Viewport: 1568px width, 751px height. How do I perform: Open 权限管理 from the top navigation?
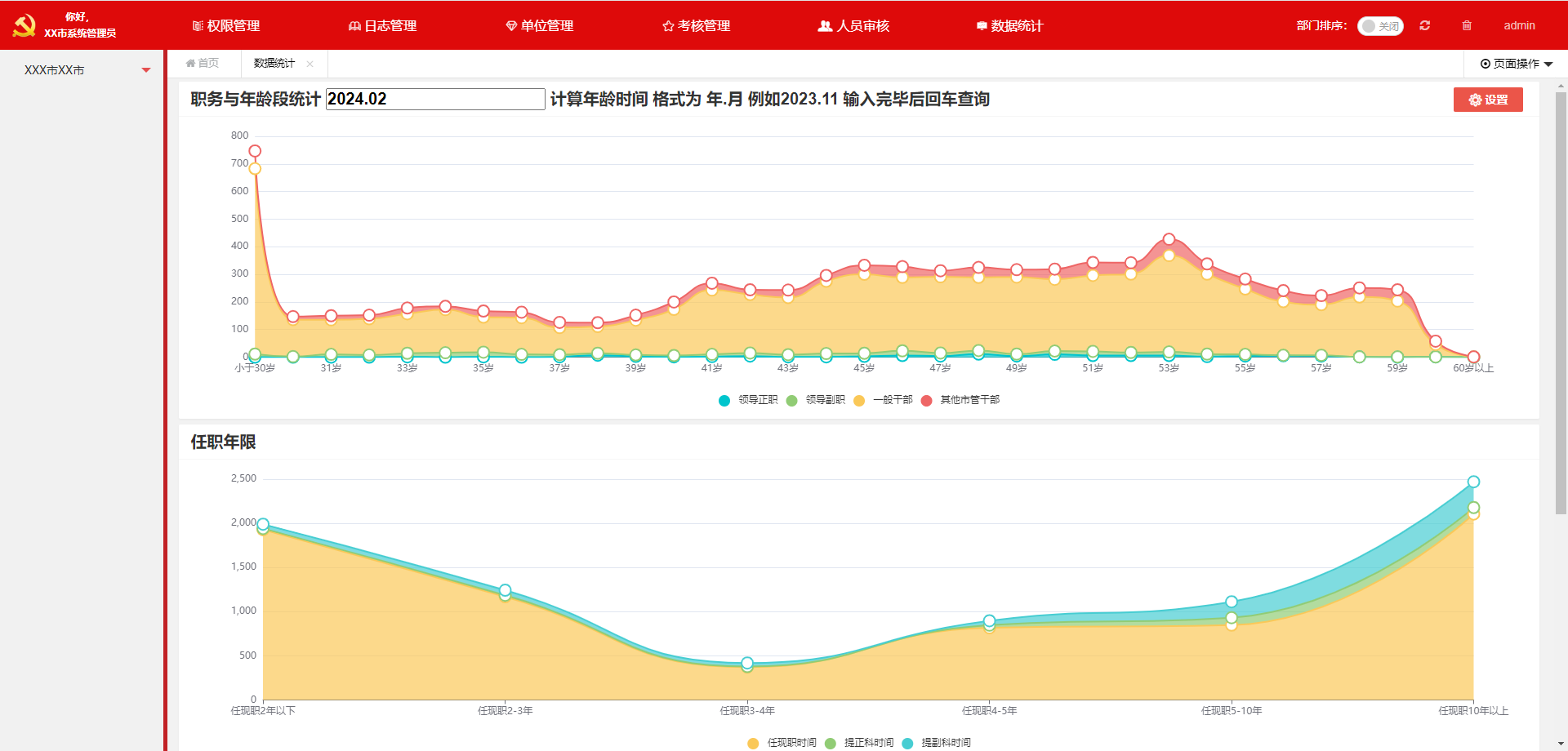[x=226, y=26]
